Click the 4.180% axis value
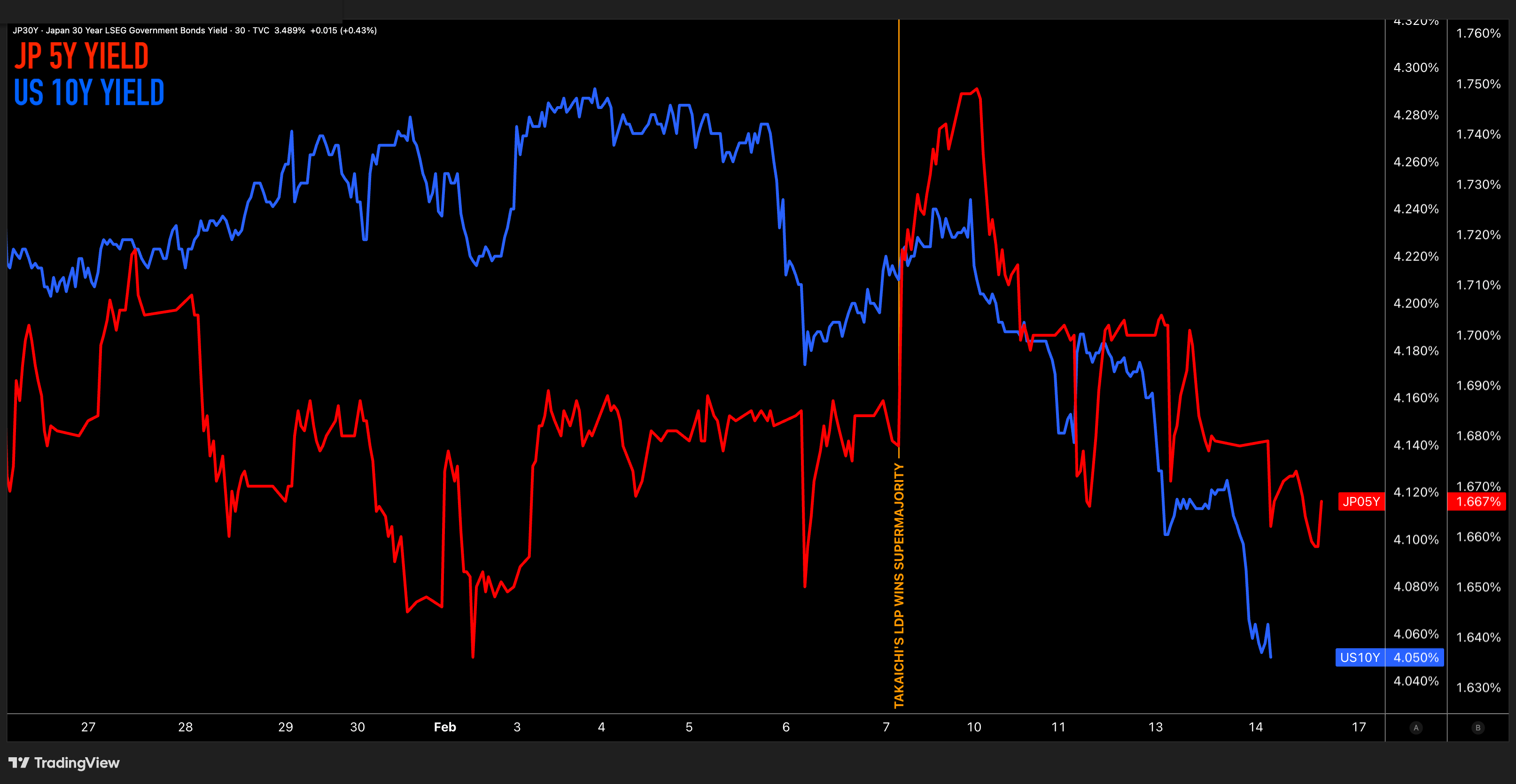 click(1416, 351)
